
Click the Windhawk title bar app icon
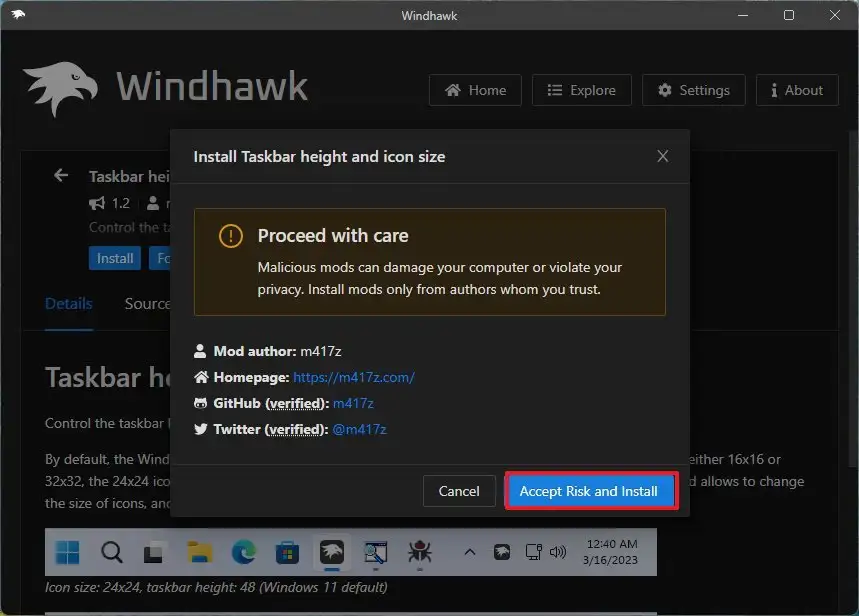point(18,15)
